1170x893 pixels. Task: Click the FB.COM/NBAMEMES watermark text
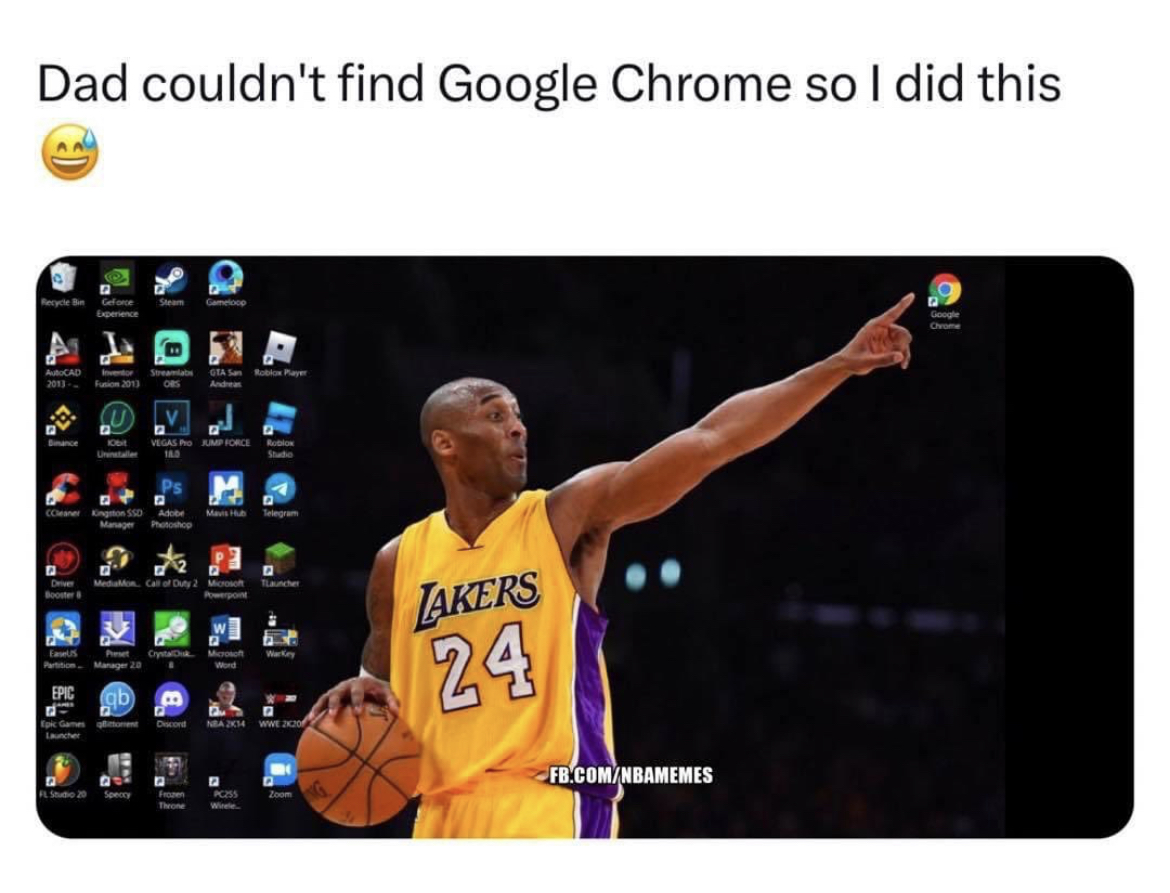pos(631,775)
